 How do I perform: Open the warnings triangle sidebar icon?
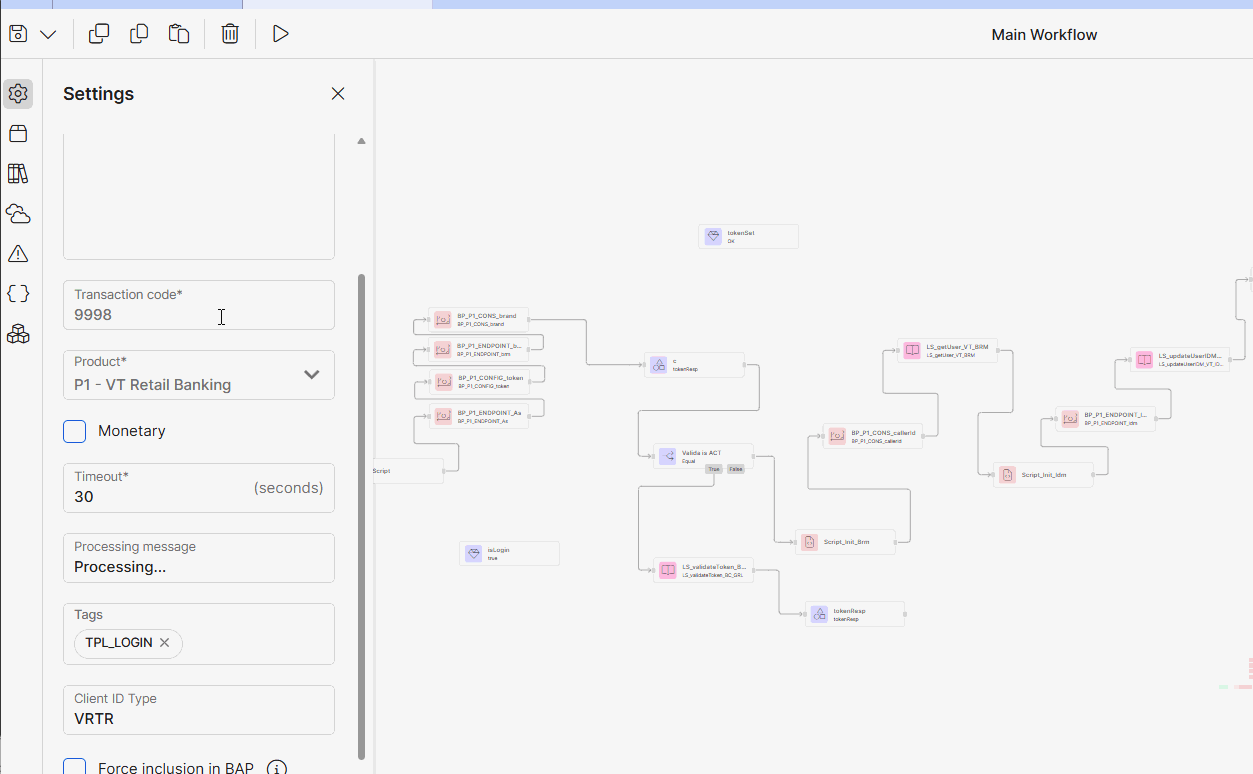18,254
